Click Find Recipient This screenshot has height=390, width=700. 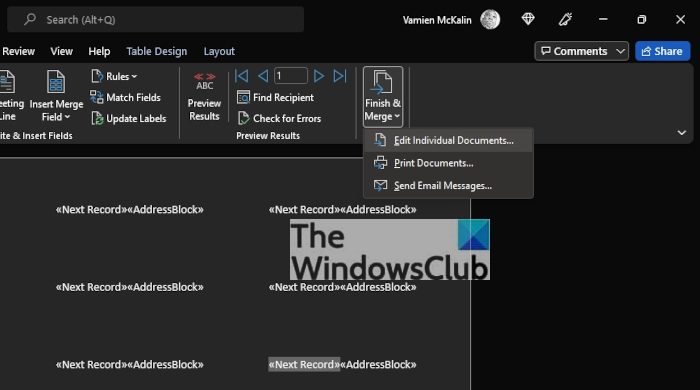click(275, 97)
